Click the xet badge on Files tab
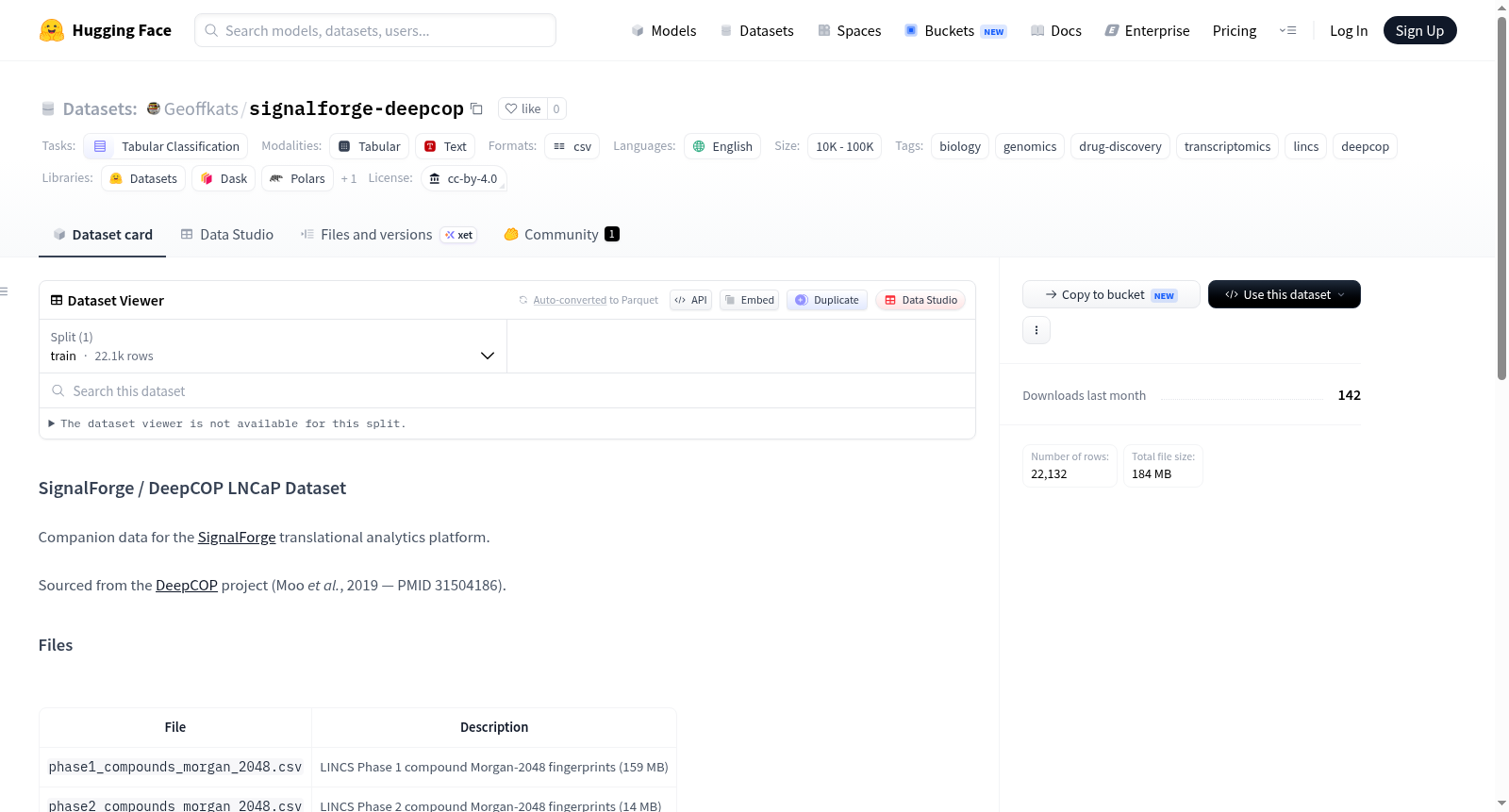Image resolution: width=1509 pixels, height=812 pixels. (459, 235)
